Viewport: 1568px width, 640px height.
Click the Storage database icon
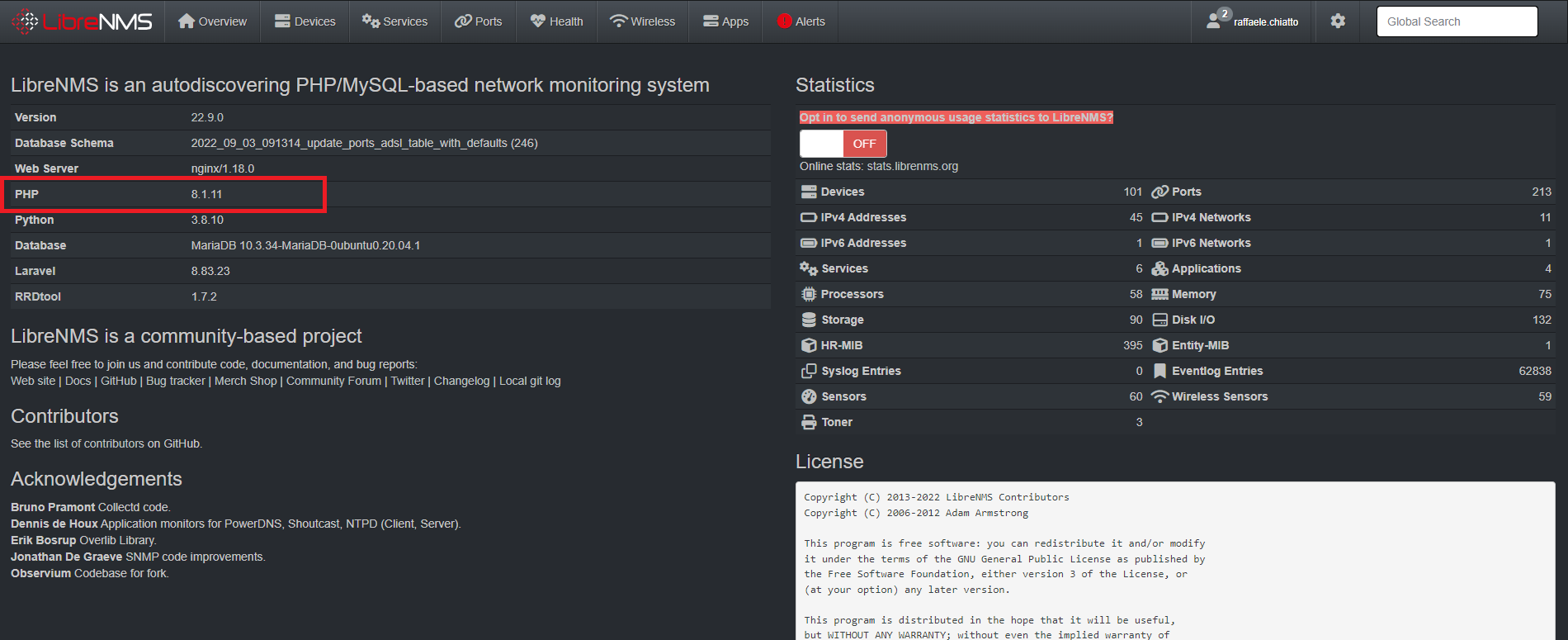pyautogui.click(x=809, y=320)
